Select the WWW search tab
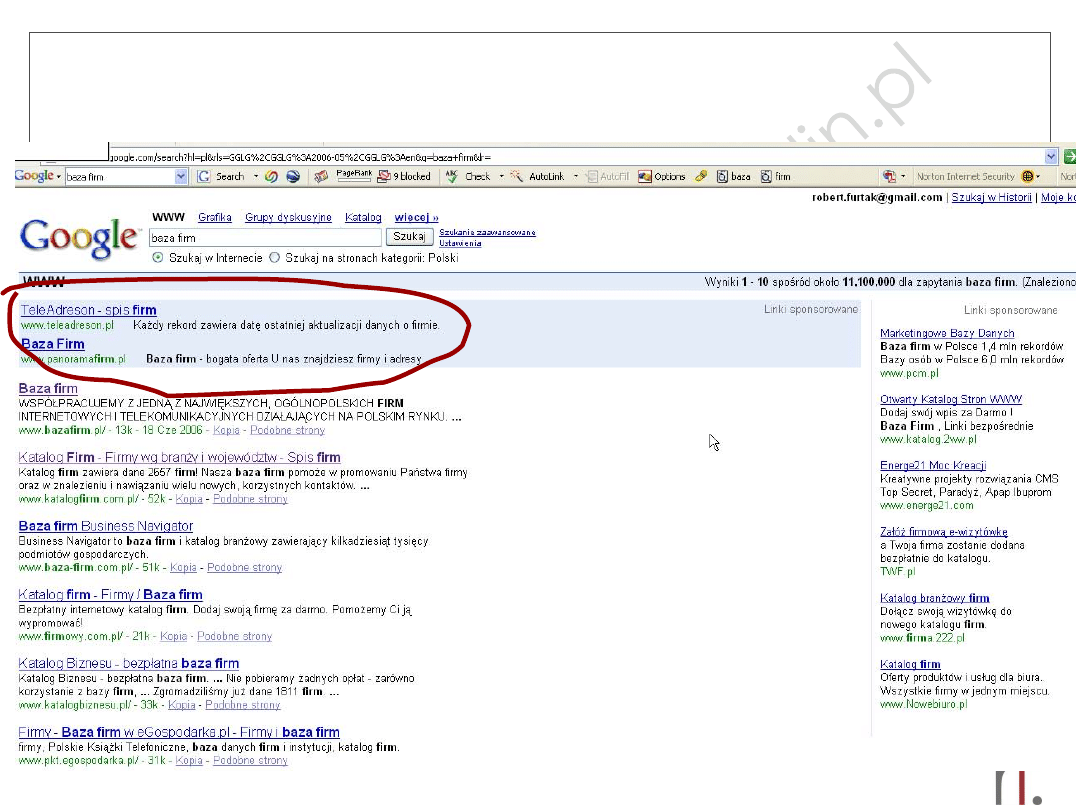 (x=168, y=218)
